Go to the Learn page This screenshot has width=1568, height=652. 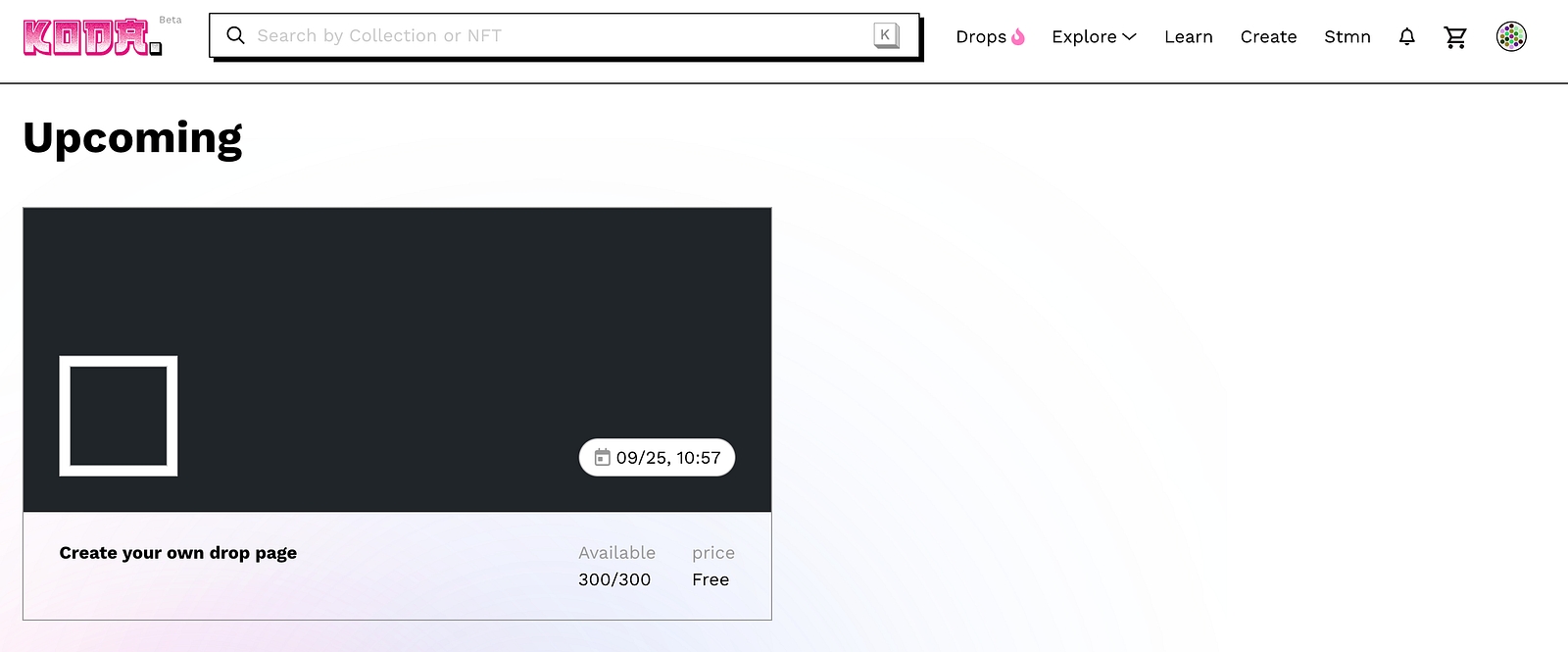[1188, 36]
